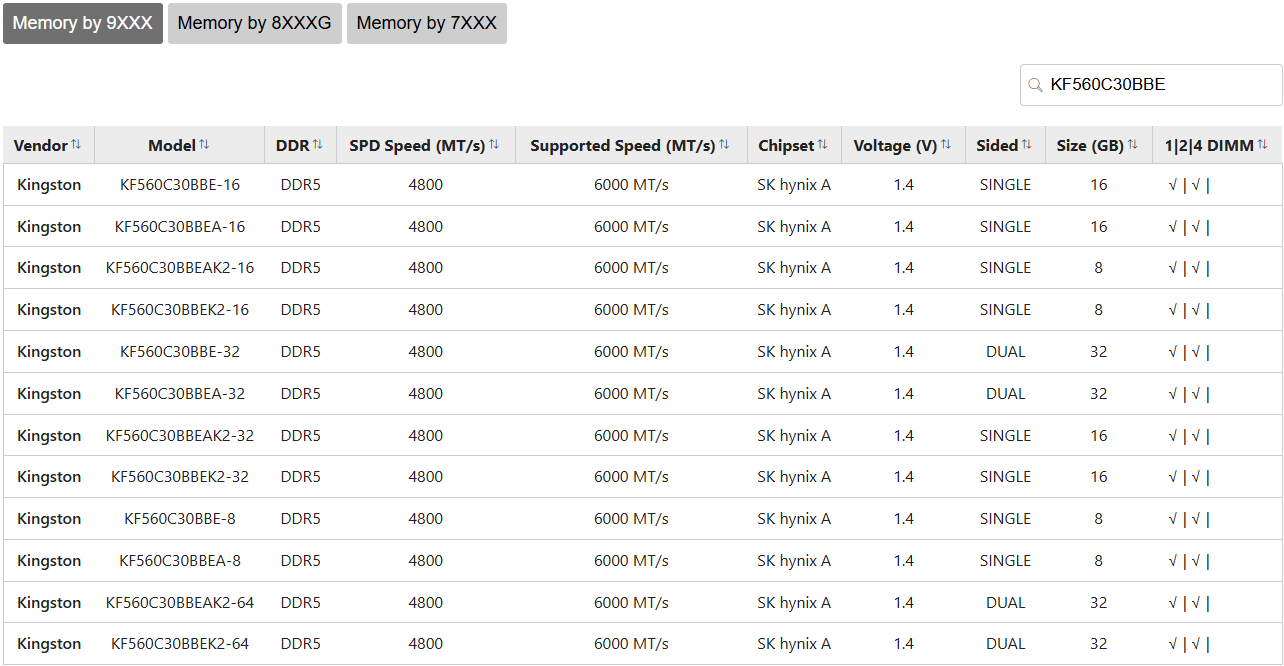Click the search field containing KF560C30BBE
The image size is (1284, 666).
pyautogui.click(x=1151, y=85)
